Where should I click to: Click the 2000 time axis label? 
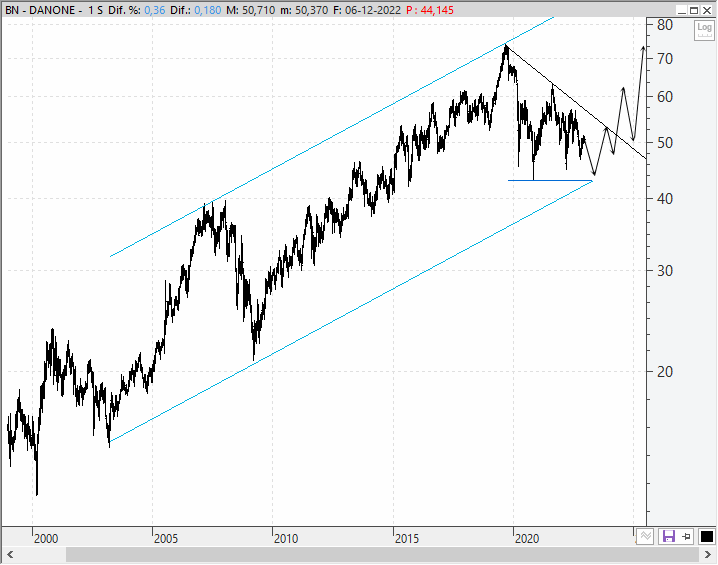click(46, 538)
